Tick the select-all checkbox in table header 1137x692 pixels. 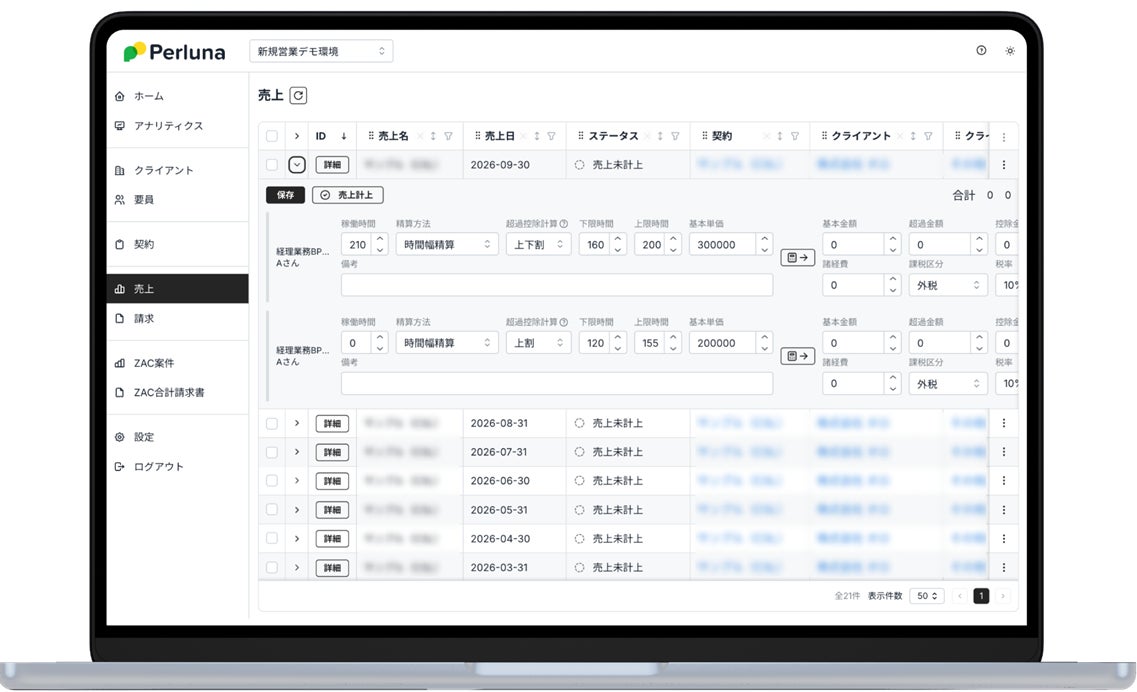point(272,136)
